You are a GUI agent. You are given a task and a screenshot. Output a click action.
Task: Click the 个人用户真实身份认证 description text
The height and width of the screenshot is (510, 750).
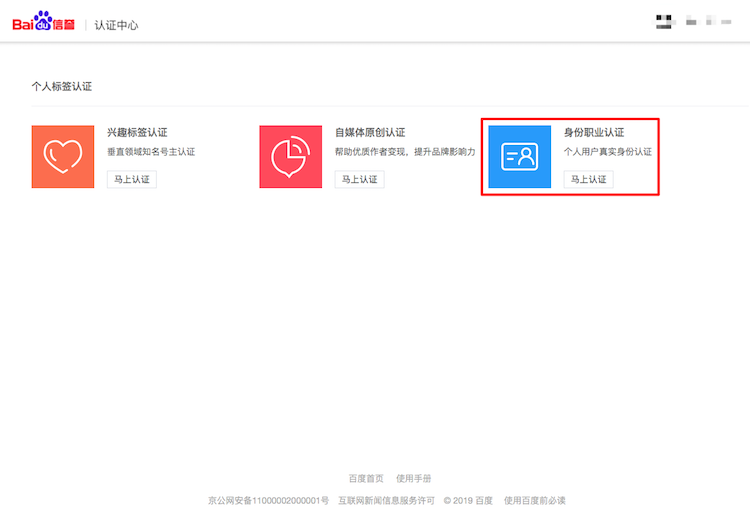pos(608,152)
